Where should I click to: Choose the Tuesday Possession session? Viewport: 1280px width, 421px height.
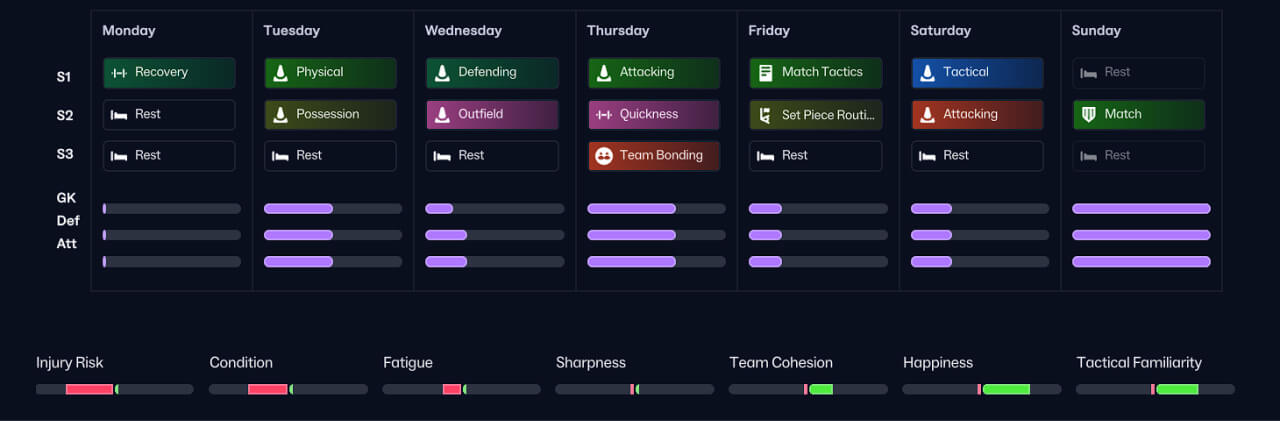(330, 115)
